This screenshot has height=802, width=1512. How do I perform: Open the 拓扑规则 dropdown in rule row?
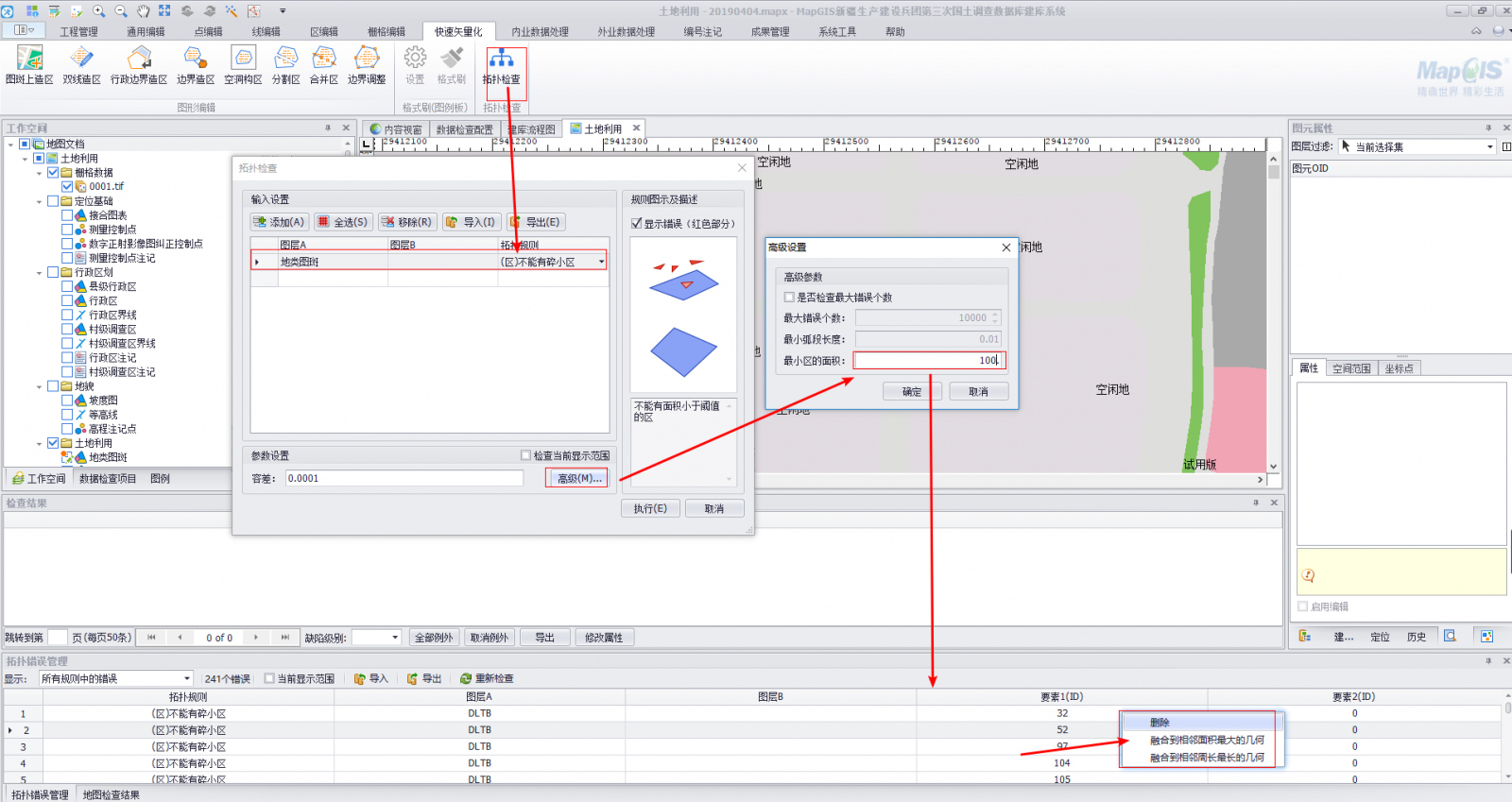(601, 262)
